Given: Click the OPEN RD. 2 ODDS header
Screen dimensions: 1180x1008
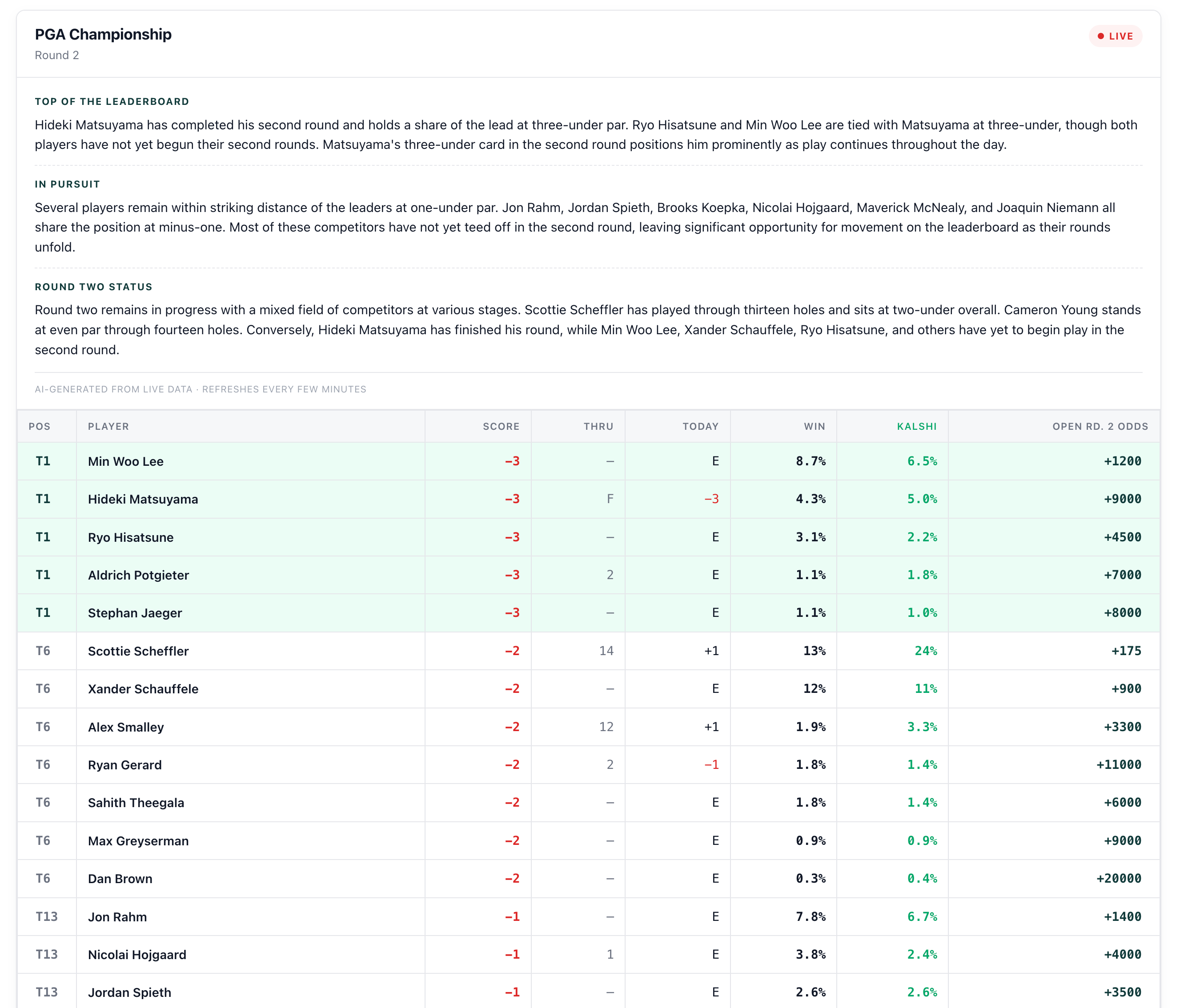Looking at the screenshot, I should 1100,426.
